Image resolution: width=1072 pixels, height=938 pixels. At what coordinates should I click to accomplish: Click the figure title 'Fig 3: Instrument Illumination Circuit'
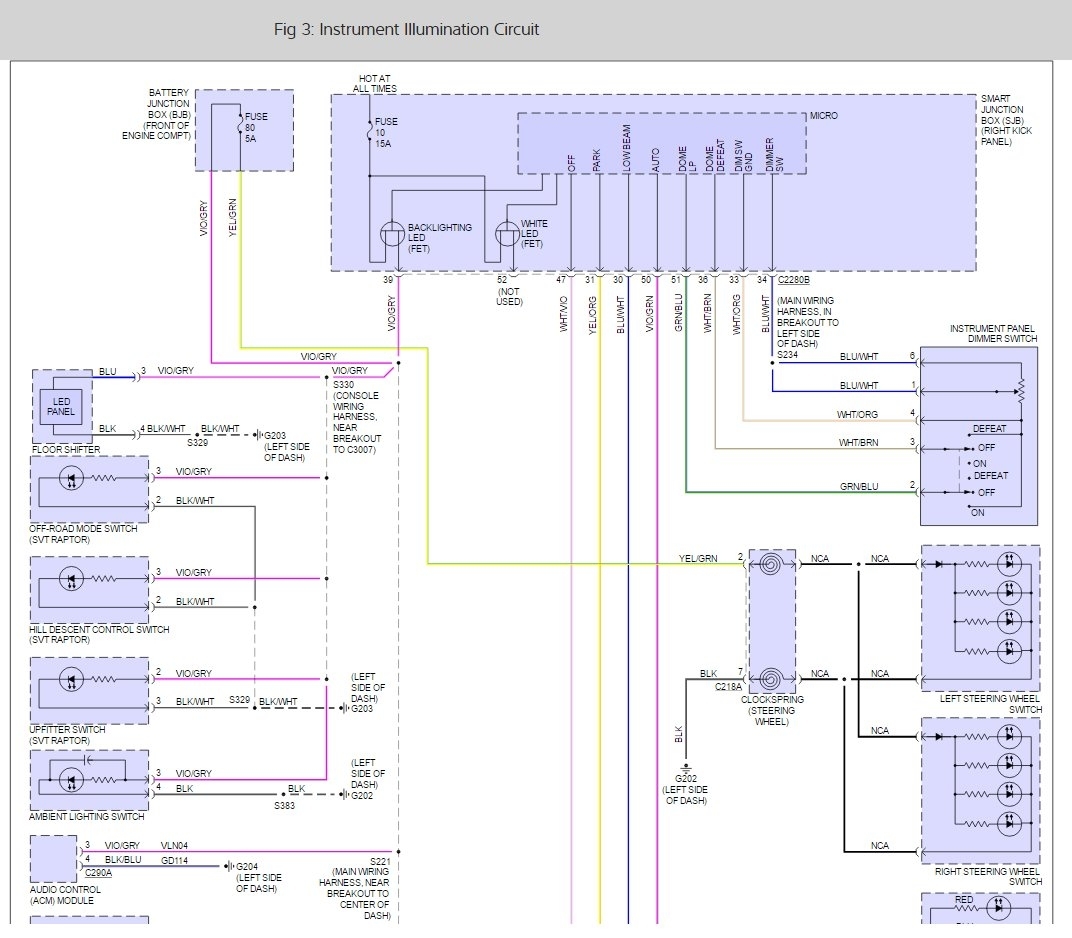406,29
